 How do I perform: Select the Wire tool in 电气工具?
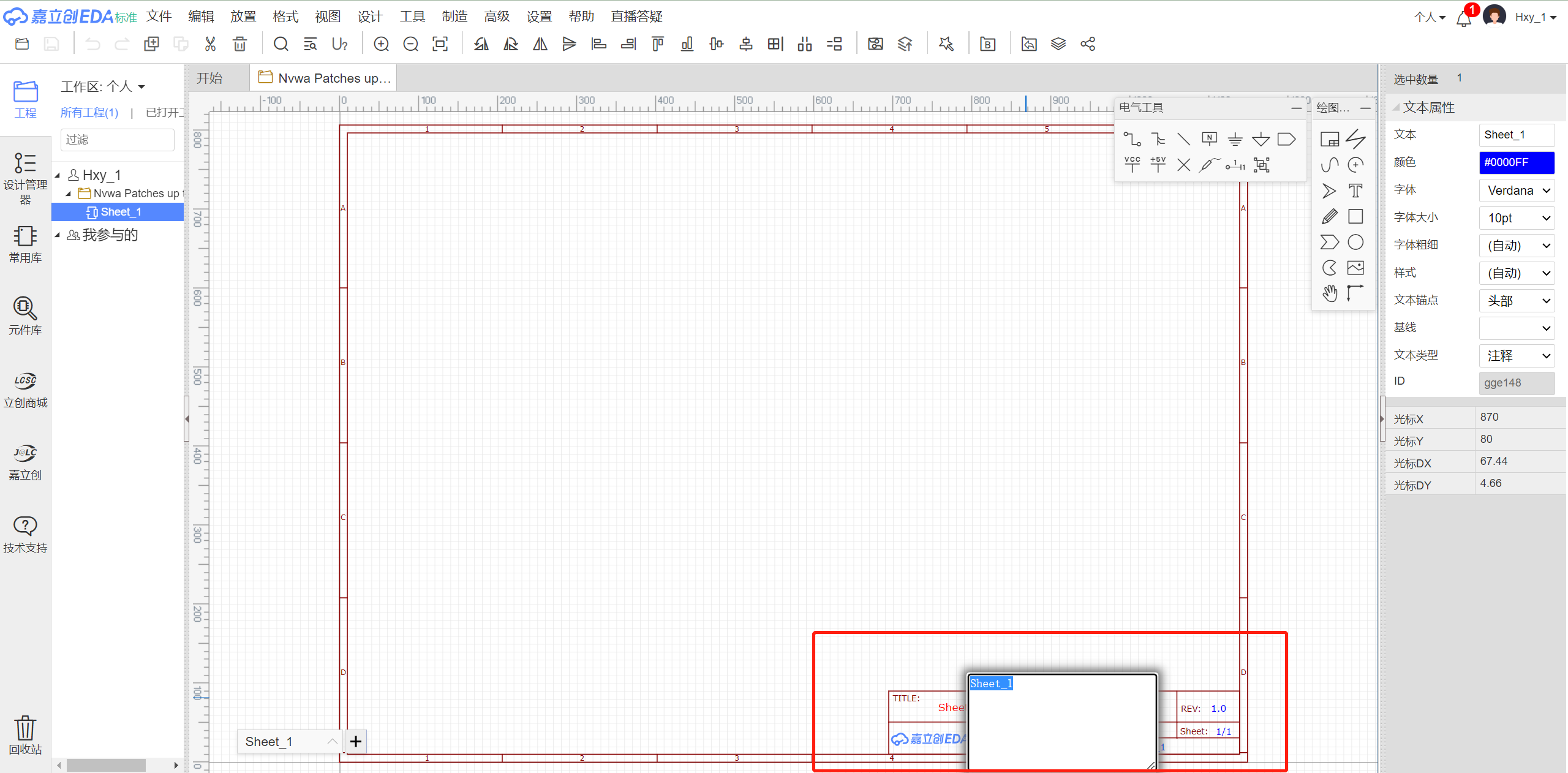[x=1132, y=139]
